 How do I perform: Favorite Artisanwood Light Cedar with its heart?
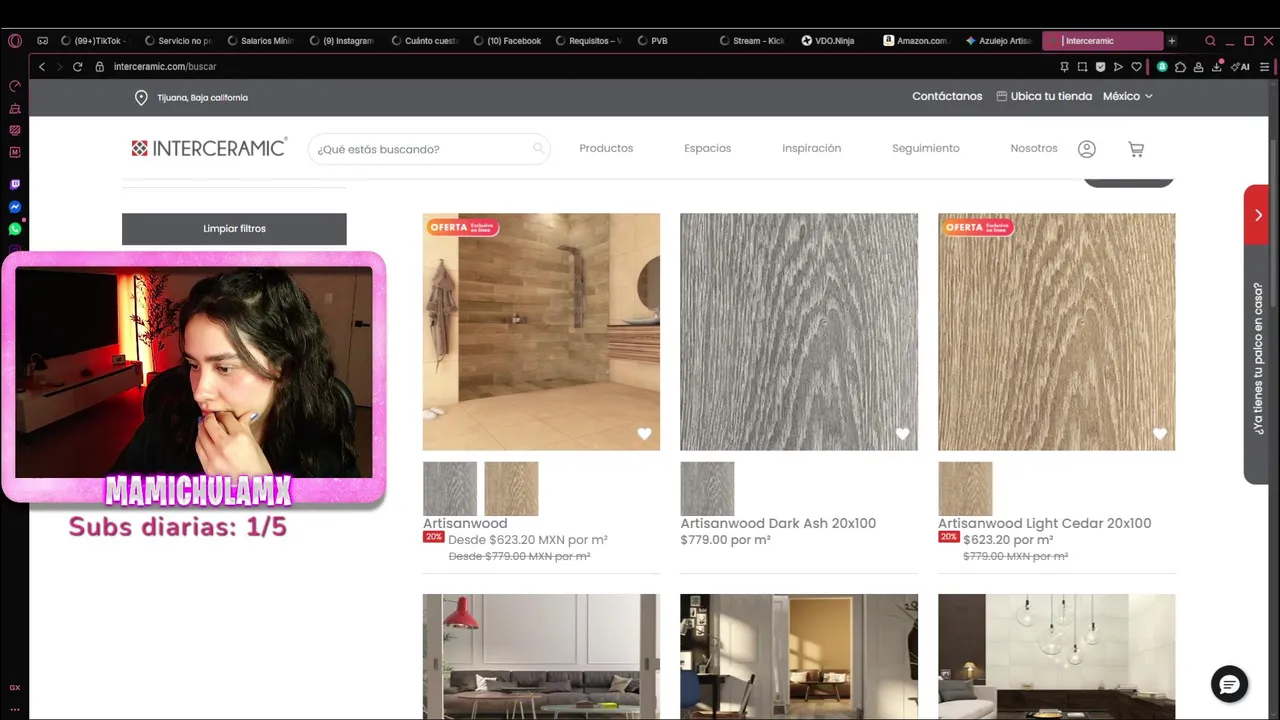[x=1160, y=434]
